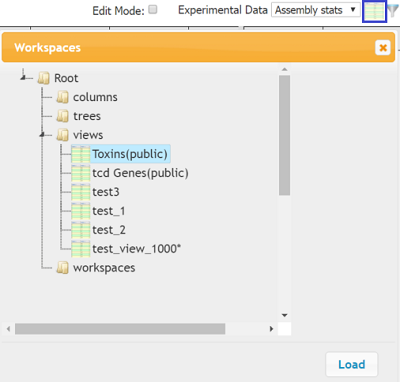Image resolution: width=400 pixels, height=382 pixels.
Task: Click the vertical scrollbar thumb
Action: (284, 135)
